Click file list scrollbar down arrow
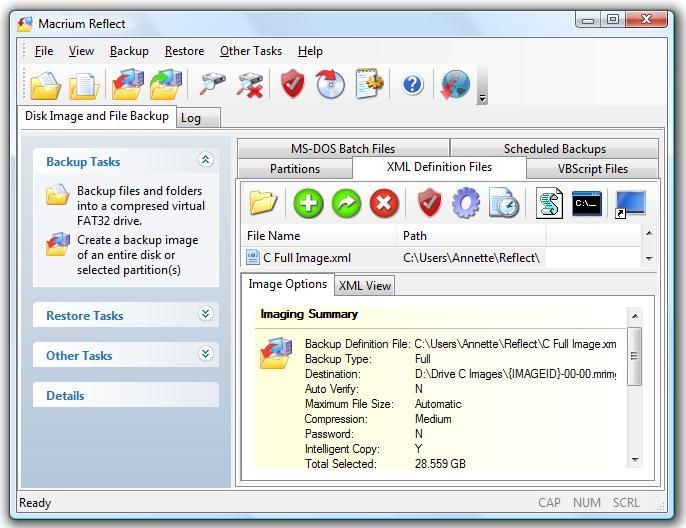The width and height of the screenshot is (686, 528). click(x=649, y=259)
